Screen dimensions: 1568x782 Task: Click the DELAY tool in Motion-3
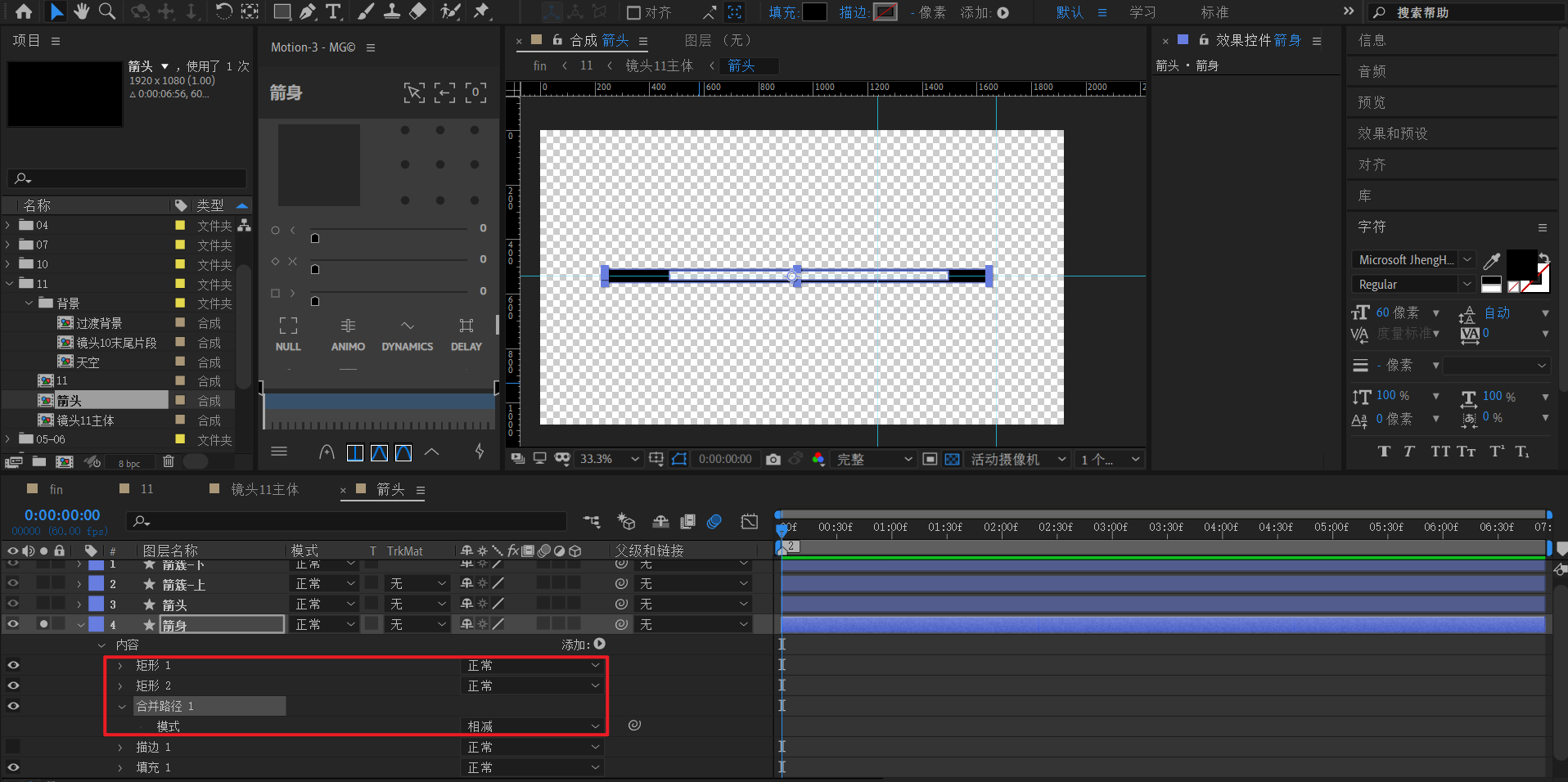(466, 335)
